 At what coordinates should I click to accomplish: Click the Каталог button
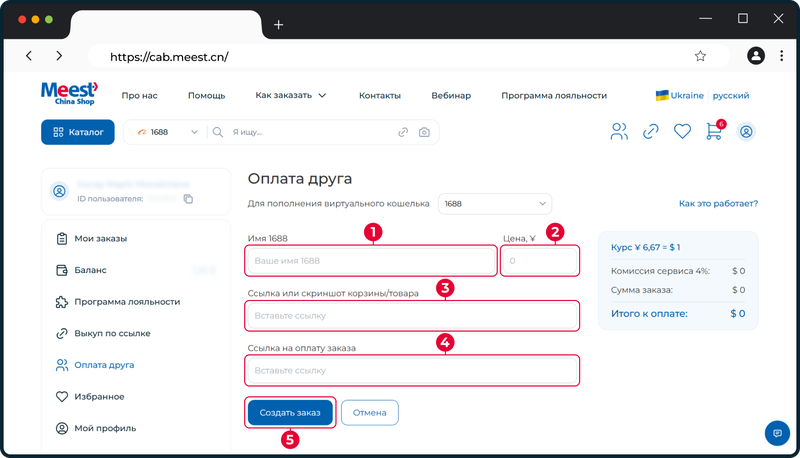click(x=78, y=132)
